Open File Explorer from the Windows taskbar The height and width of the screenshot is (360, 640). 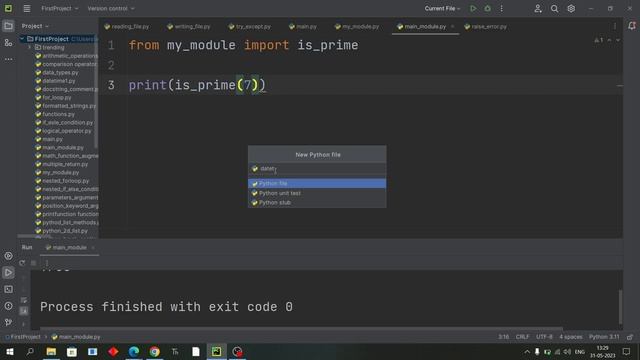click(51, 351)
